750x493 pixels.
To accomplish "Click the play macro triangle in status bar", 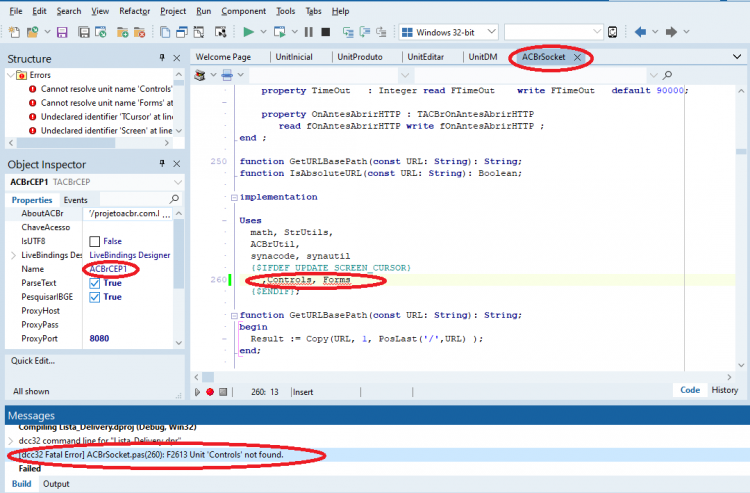I will click(197, 392).
